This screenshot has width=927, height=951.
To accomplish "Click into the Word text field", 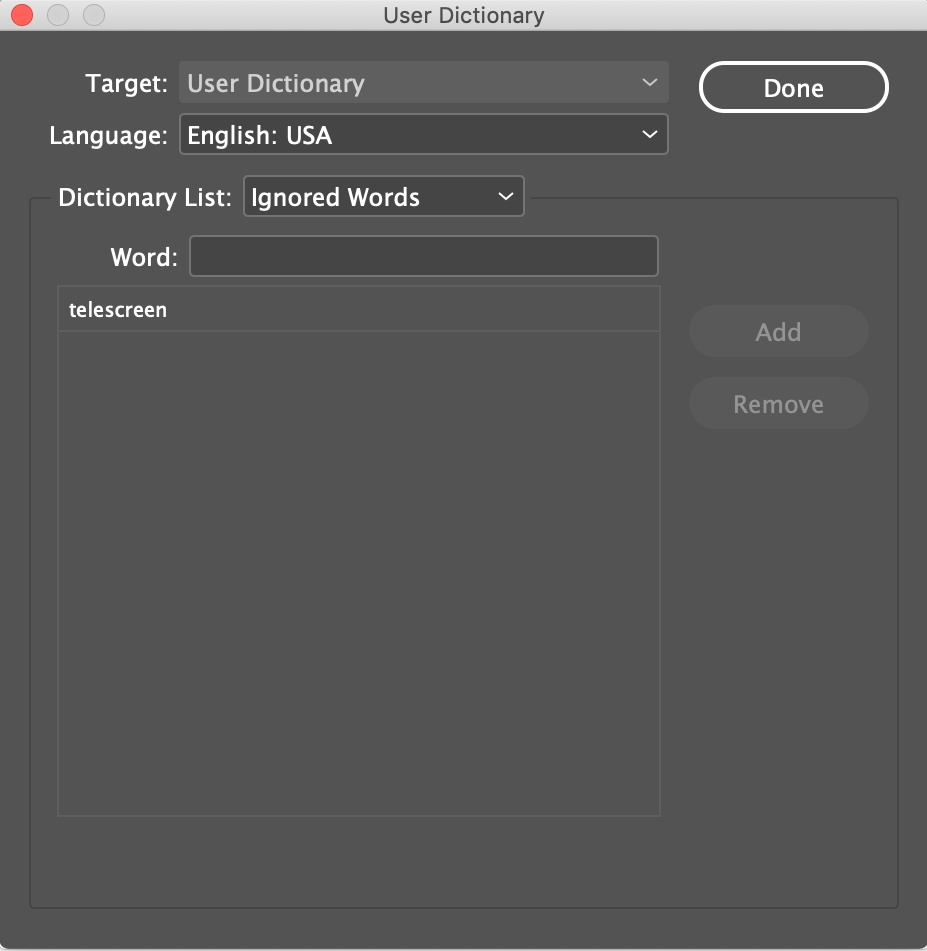I will pos(424,257).
